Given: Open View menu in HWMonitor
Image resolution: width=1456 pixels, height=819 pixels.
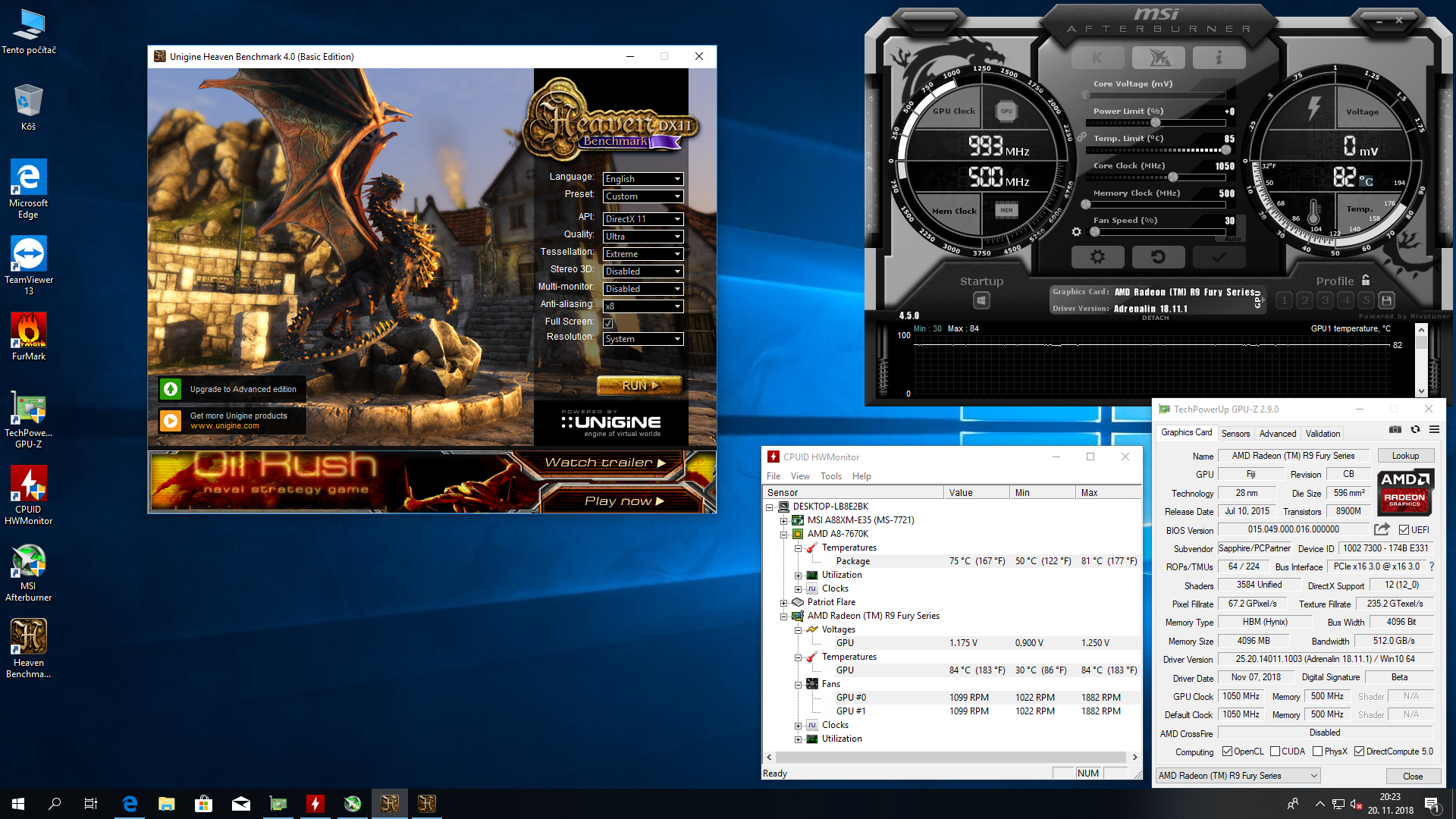Looking at the screenshot, I should click(800, 476).
